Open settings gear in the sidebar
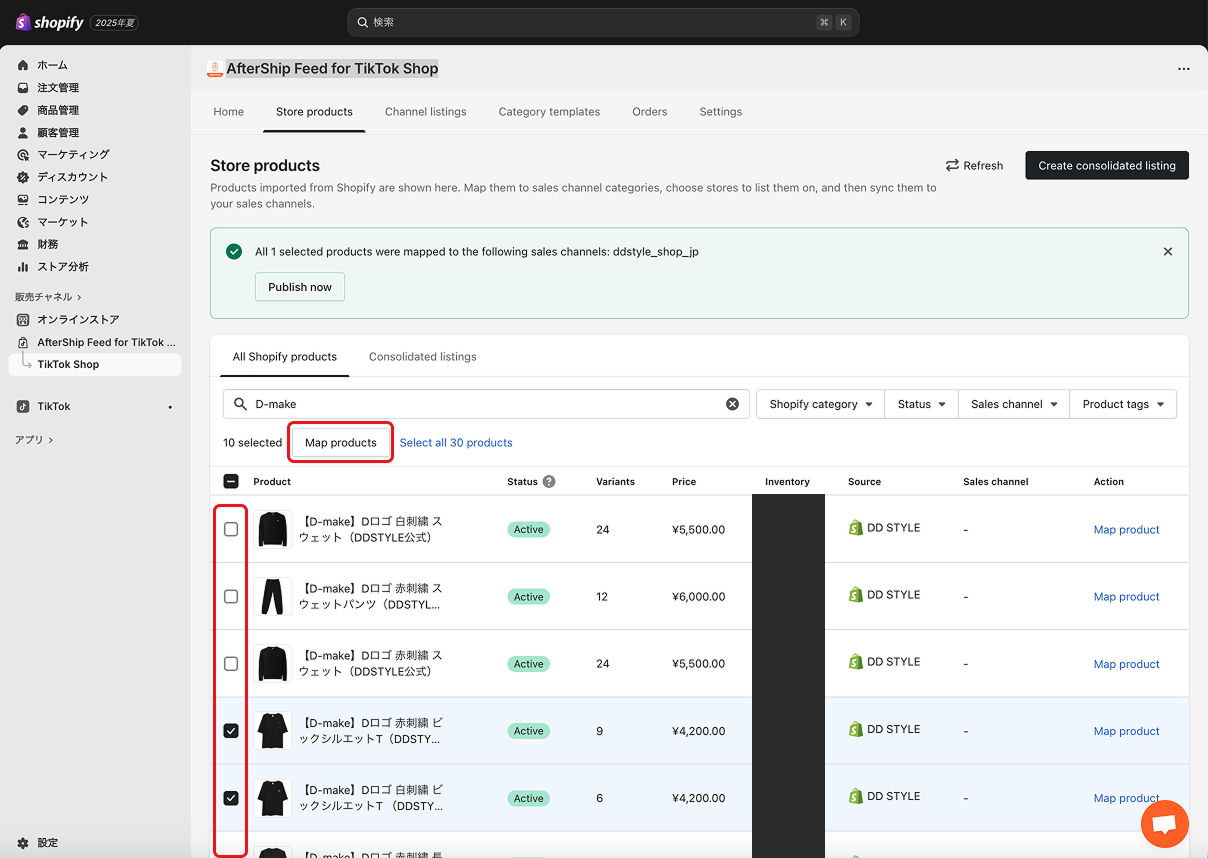Screen dimensions: 1208x858 [x=23, y=843]
